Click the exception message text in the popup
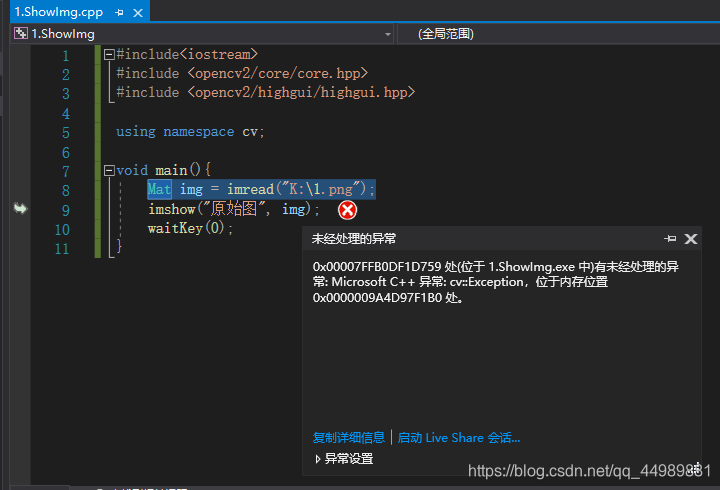The image size is (720, 490). pyautogui.click(x=495, y=282)
